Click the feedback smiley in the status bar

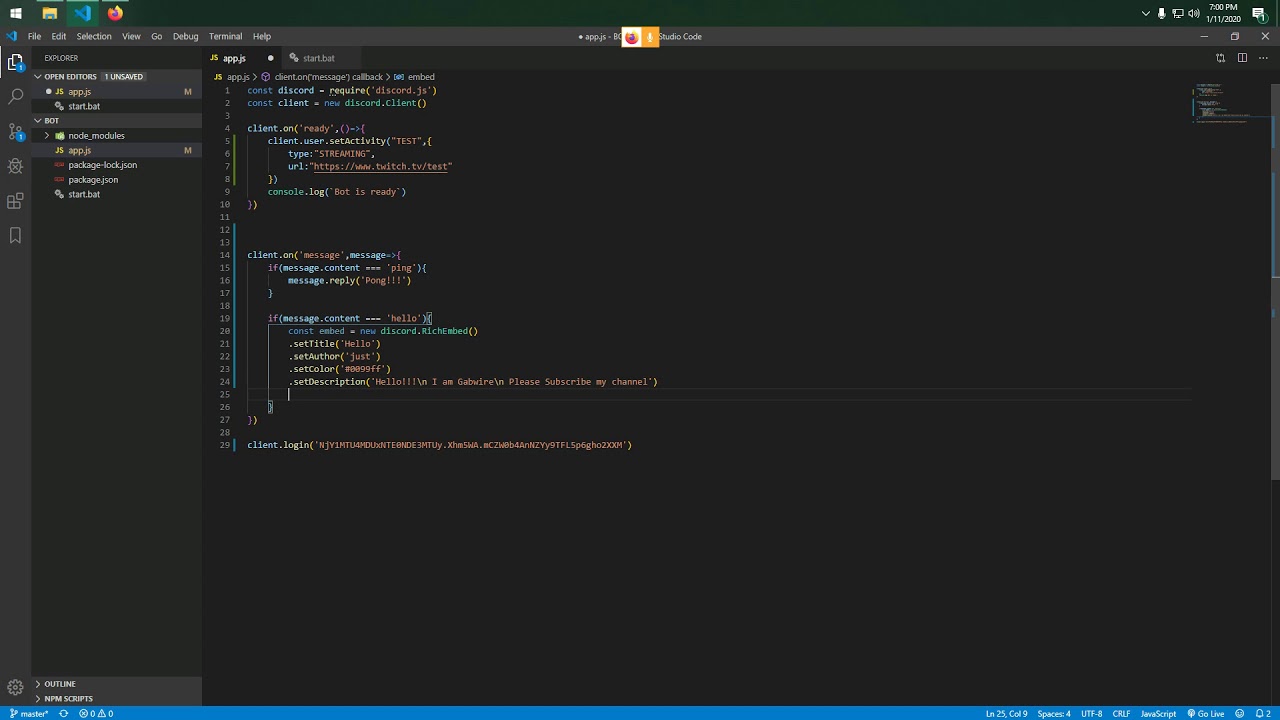click(1241, 714)
